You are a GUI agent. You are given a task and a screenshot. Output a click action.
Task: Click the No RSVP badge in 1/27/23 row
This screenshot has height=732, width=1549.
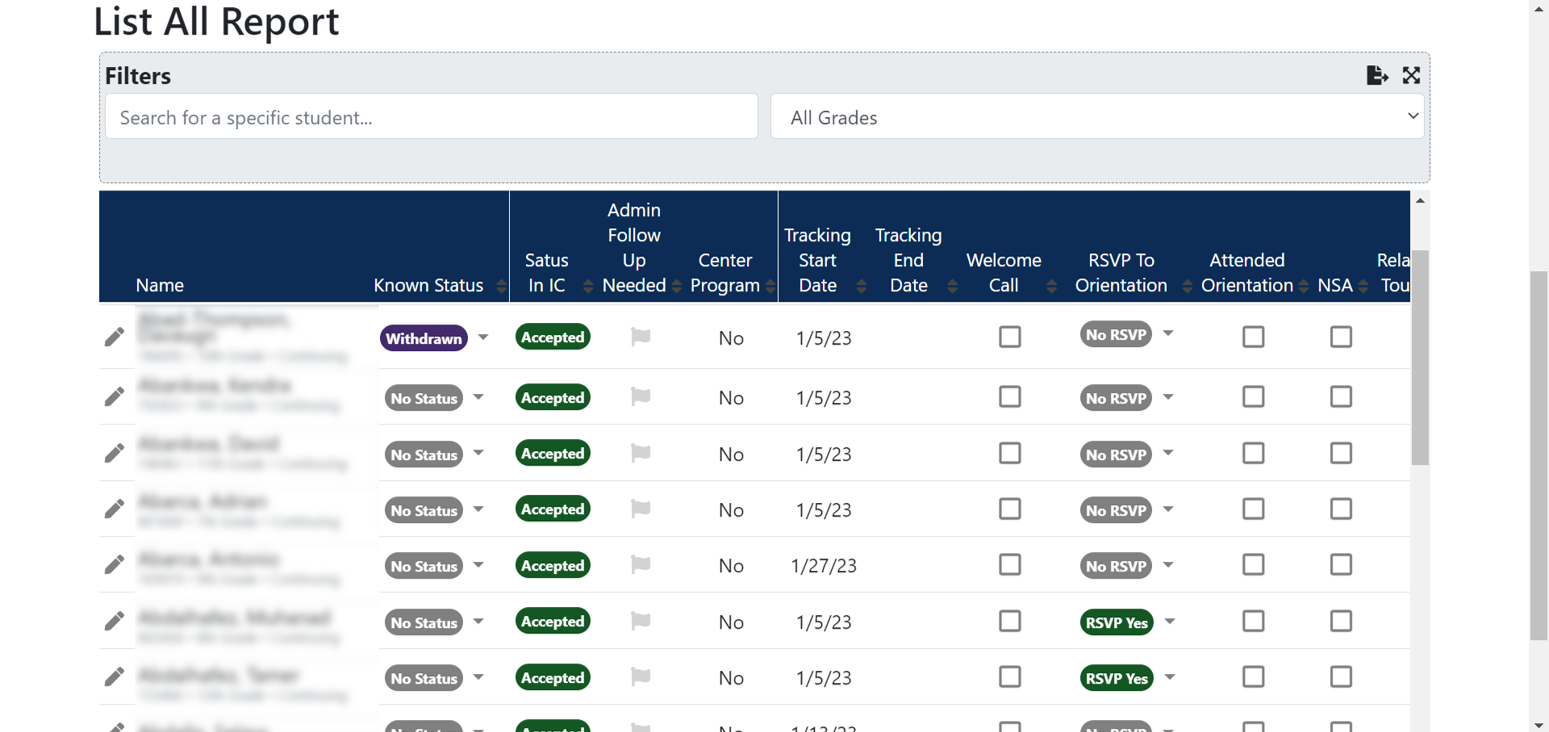coord(1116,566)
